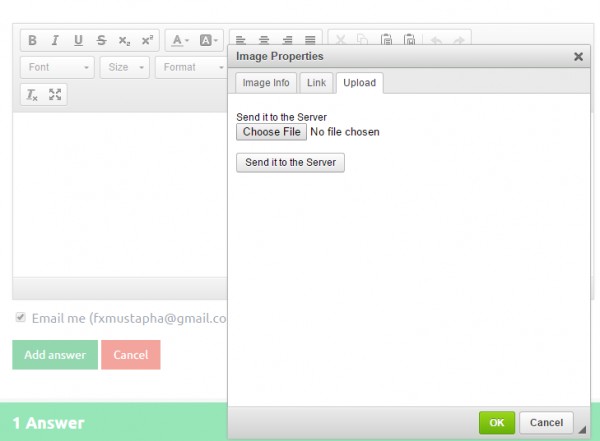Open the Size dropdown
600x441 pixels.
pos(125,68)
